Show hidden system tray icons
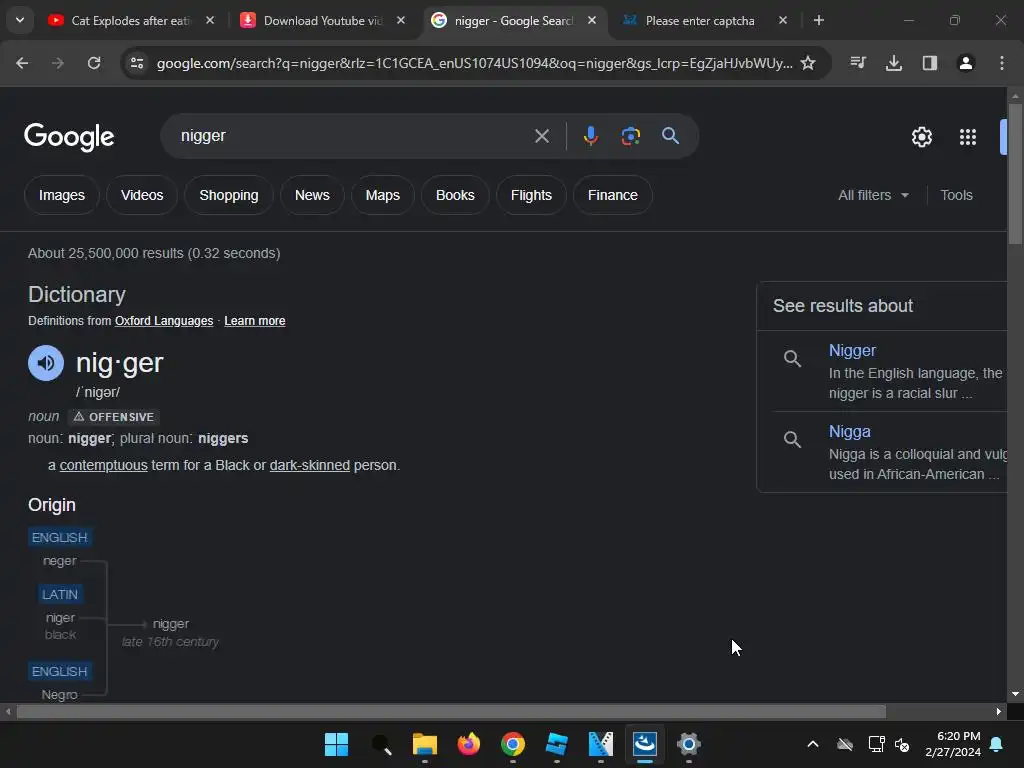Screen dimensions: 1024x768 point(813,744)
